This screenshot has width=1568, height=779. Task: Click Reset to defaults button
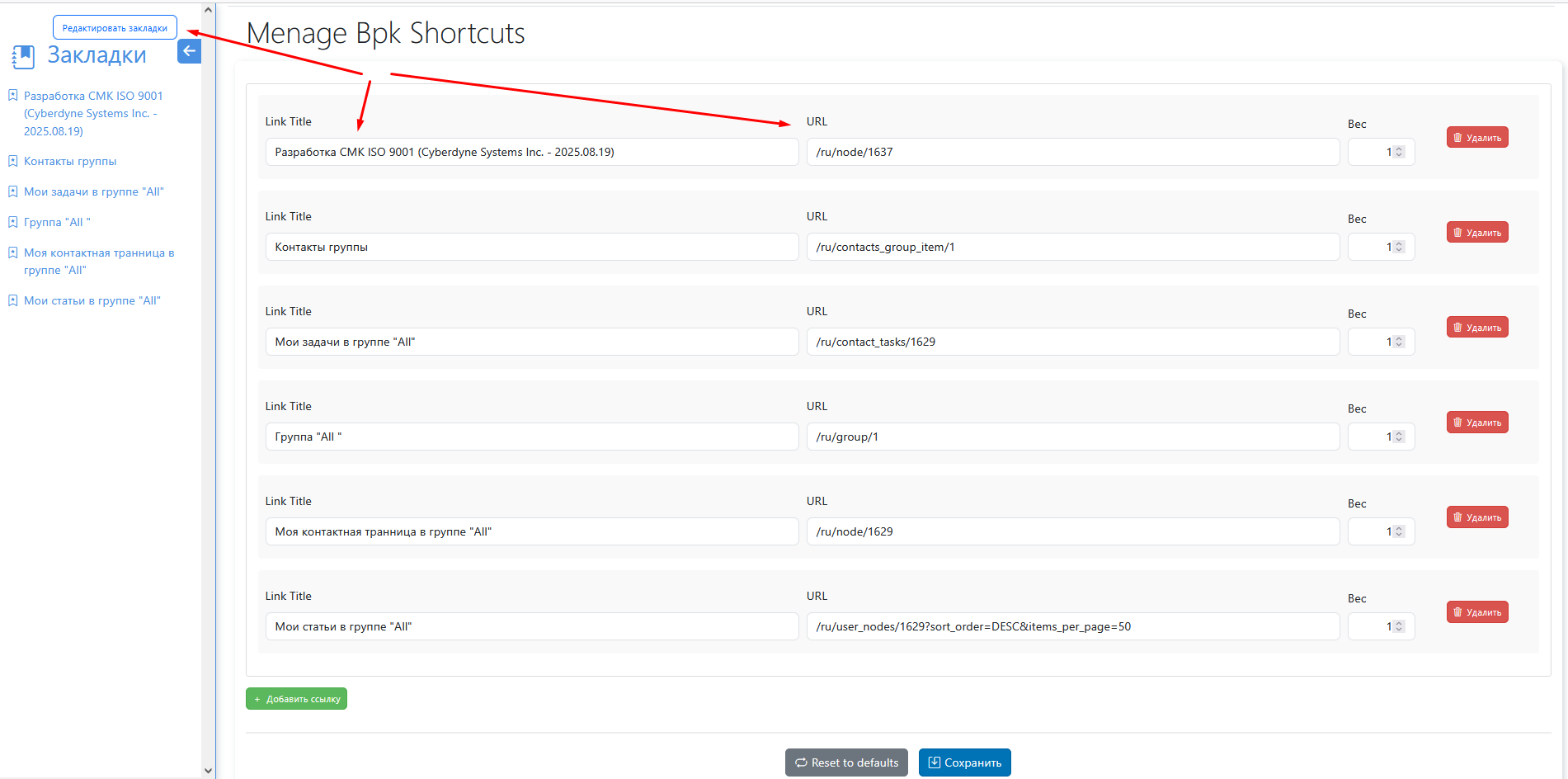pos(845,762)
